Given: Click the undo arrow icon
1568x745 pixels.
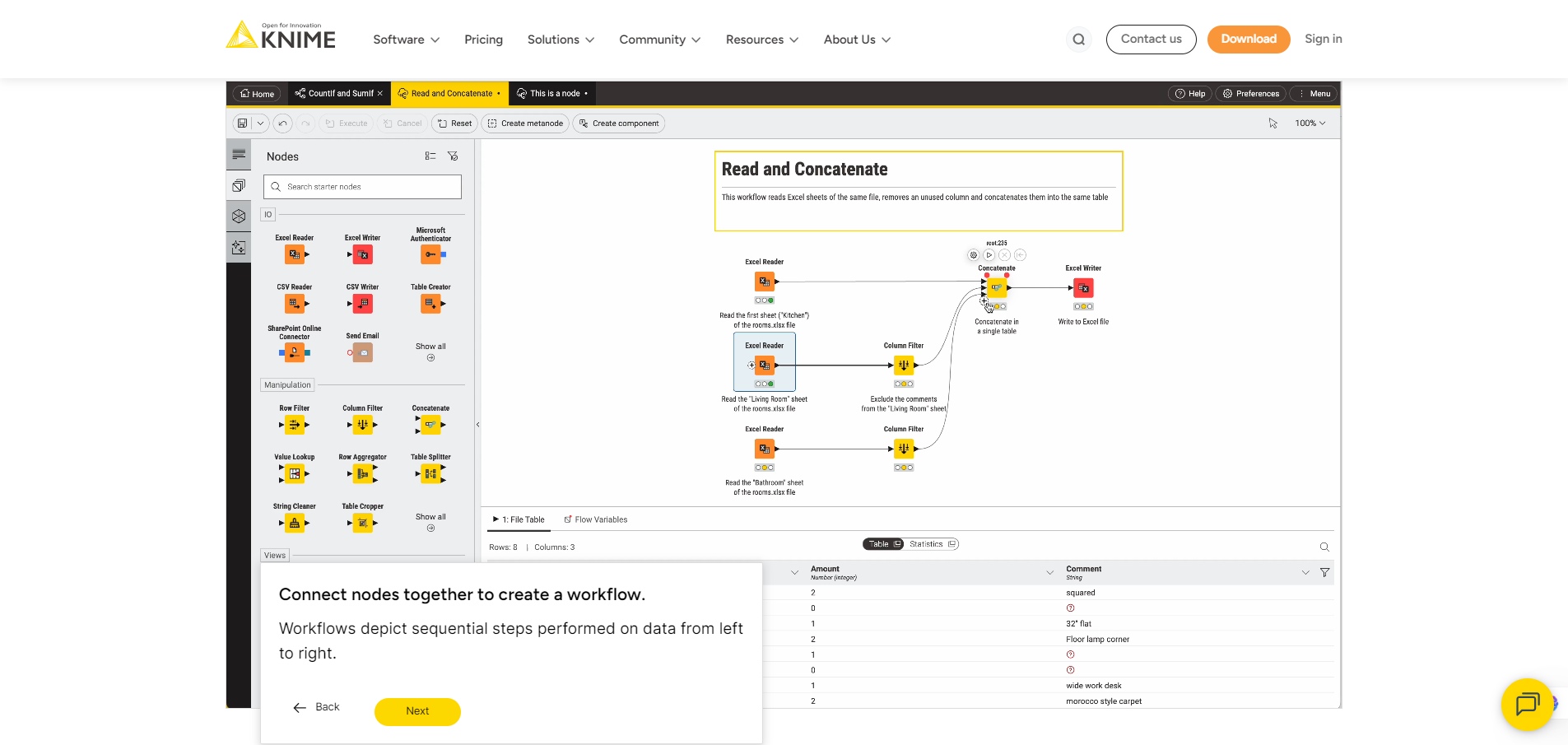Looking at the screenshot, I should click(x=282, y=123).
